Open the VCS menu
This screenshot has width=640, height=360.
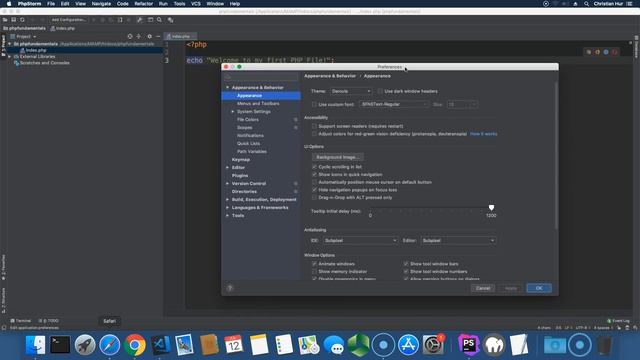tap(196, 4)
